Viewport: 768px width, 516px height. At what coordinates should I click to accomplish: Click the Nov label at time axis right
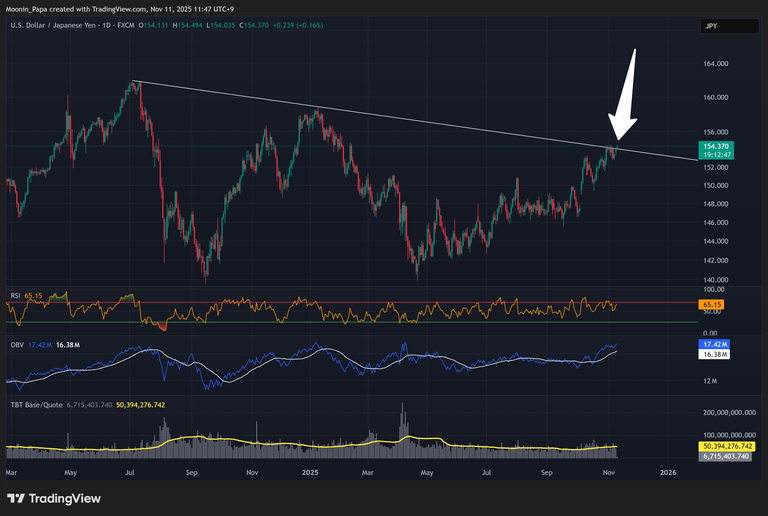[608, 470]
